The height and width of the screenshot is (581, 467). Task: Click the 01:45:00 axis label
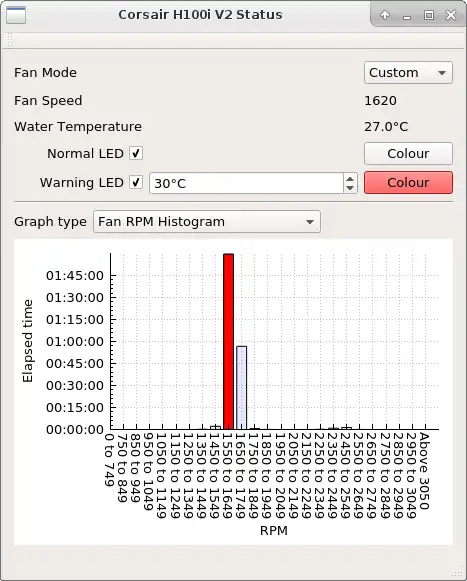pyautogui.click(x=75, y=276)
